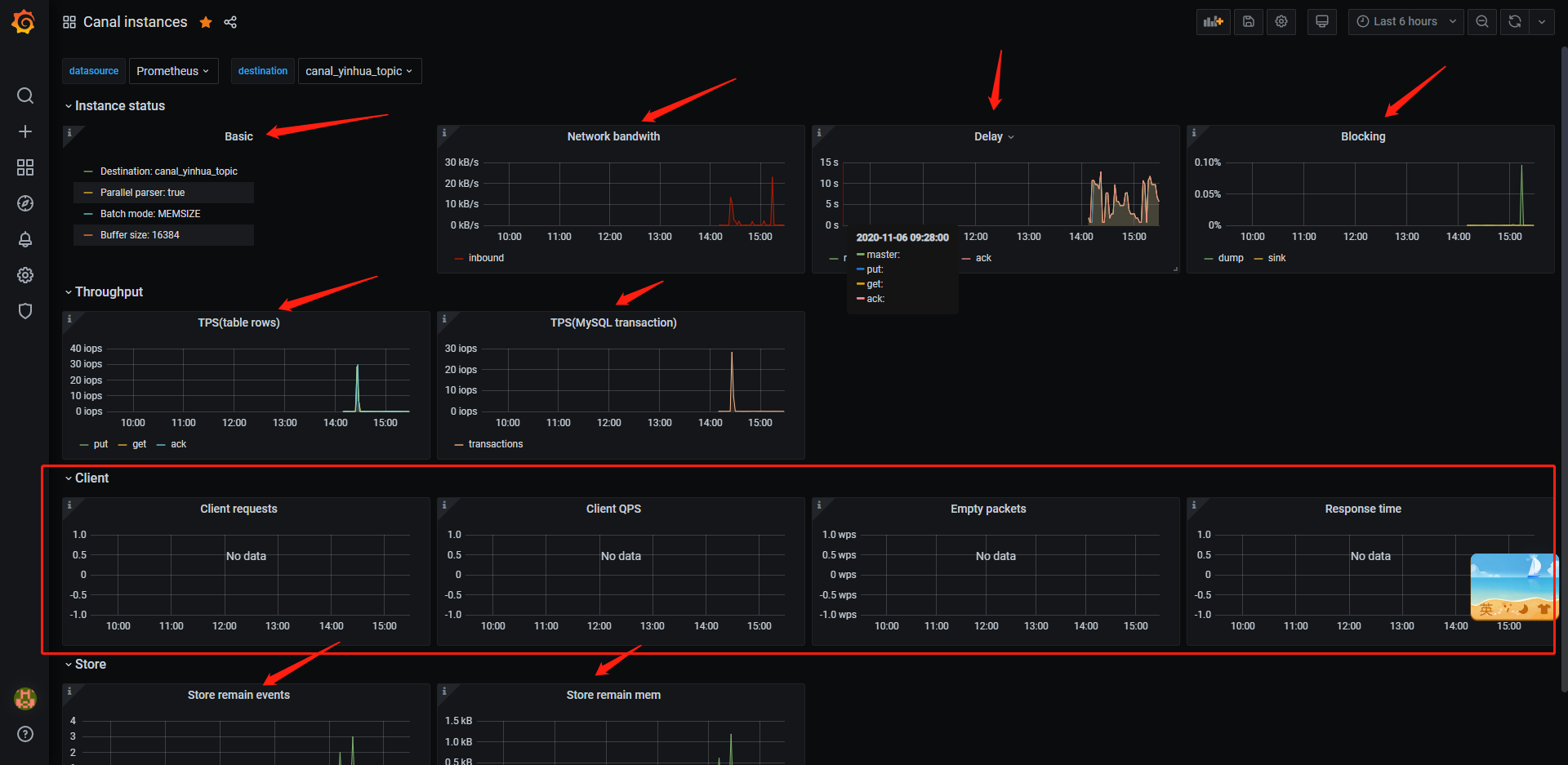Click the dump legend color swatch
1568x765 pixels.
[1208, 258]
